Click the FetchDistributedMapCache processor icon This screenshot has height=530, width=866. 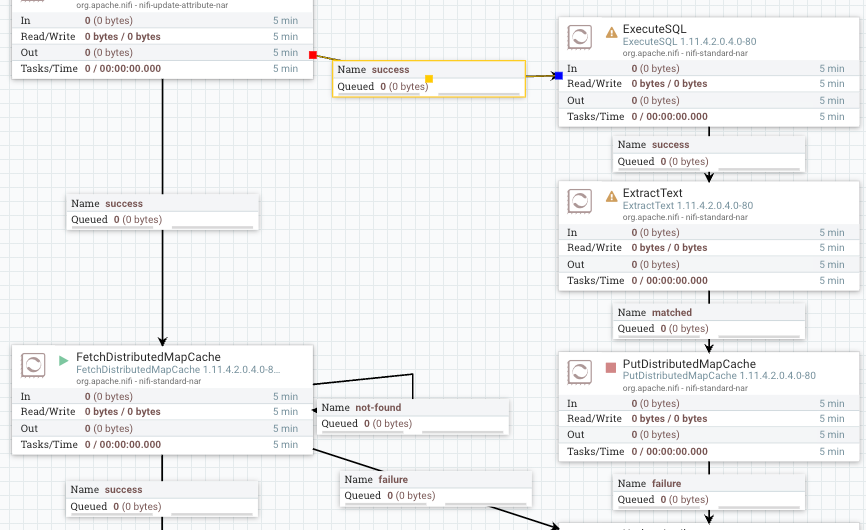coord(33,365)
